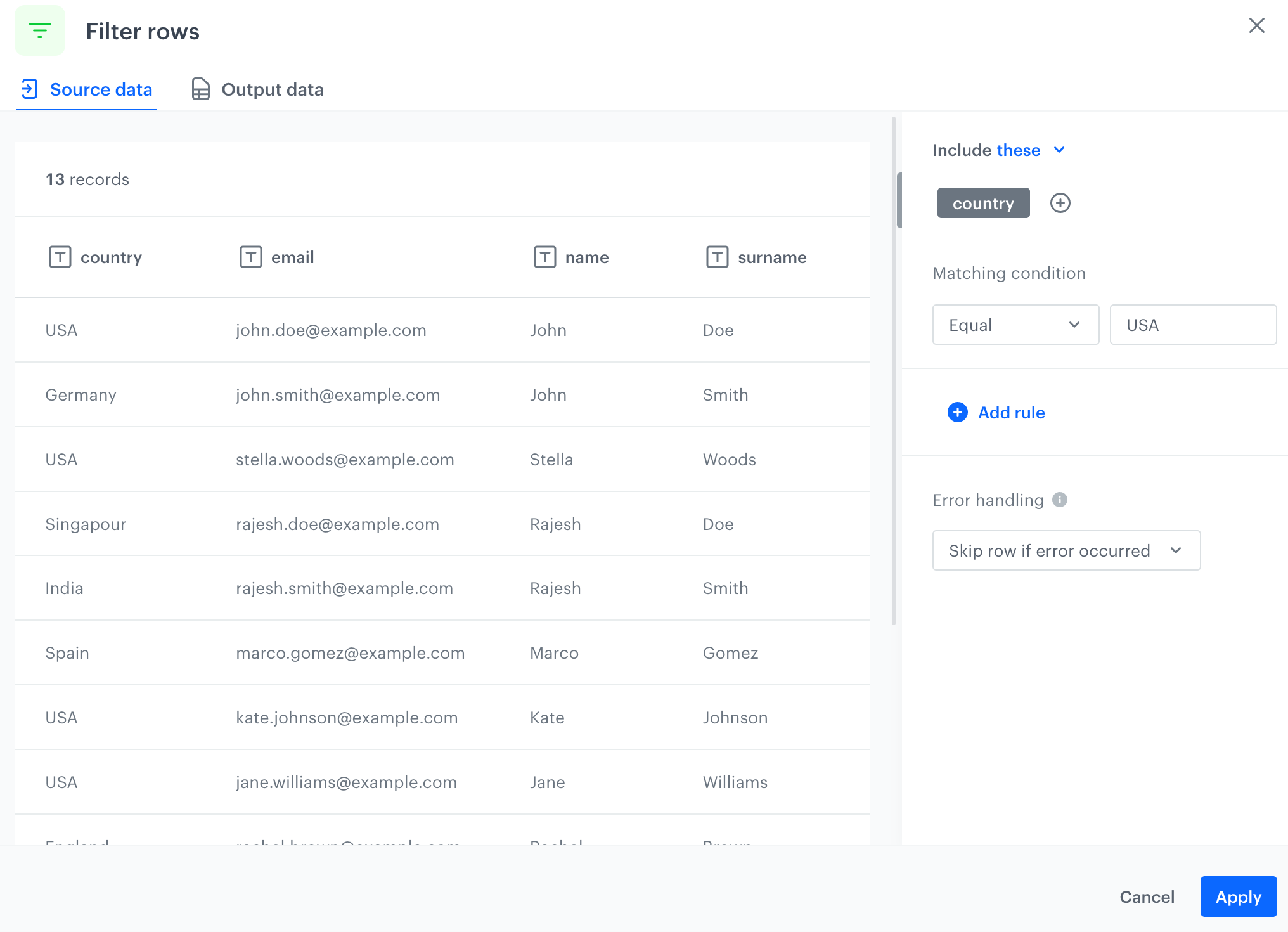
Task: Click the Stella name cell
Action: tap(551, 460)
